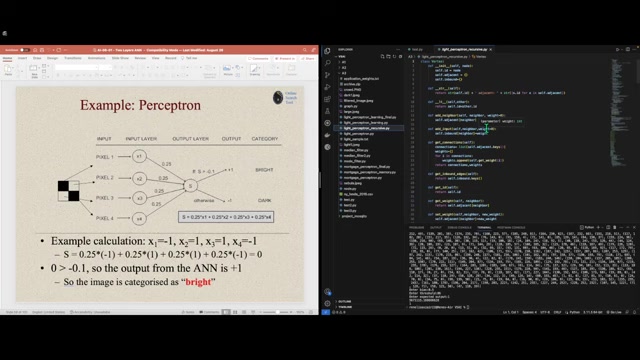Image resolution: width=640 pixels, height=360 pixels.
Task: Expand the TIMELINE section in Explorer
Action: [344, 307]
